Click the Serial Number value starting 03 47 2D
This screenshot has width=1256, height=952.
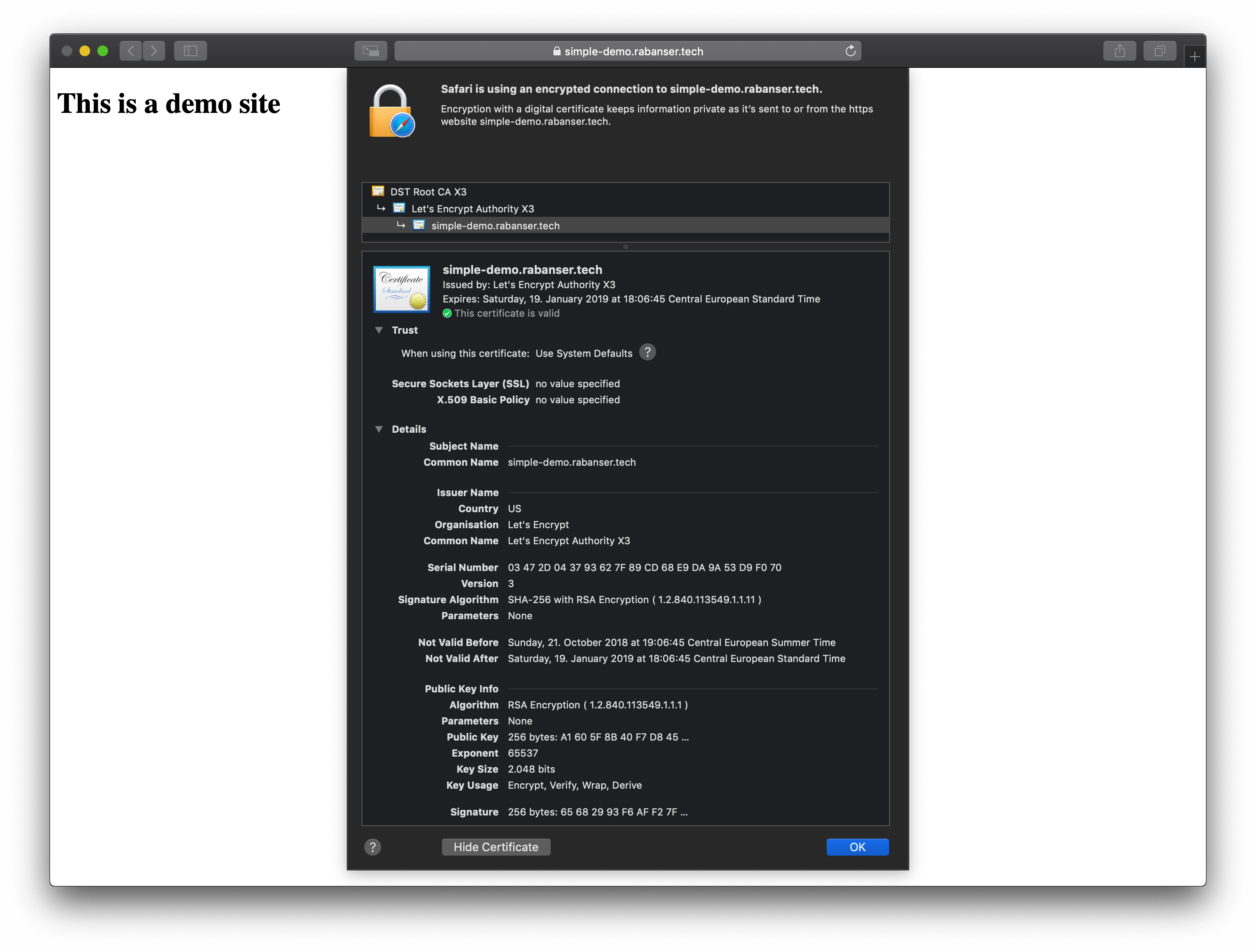click(x=645, y=568)
